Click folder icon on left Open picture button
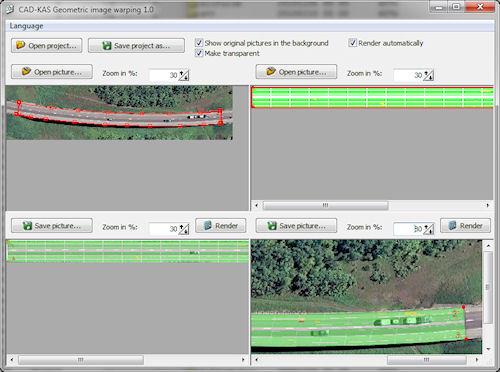 point(26,71)
